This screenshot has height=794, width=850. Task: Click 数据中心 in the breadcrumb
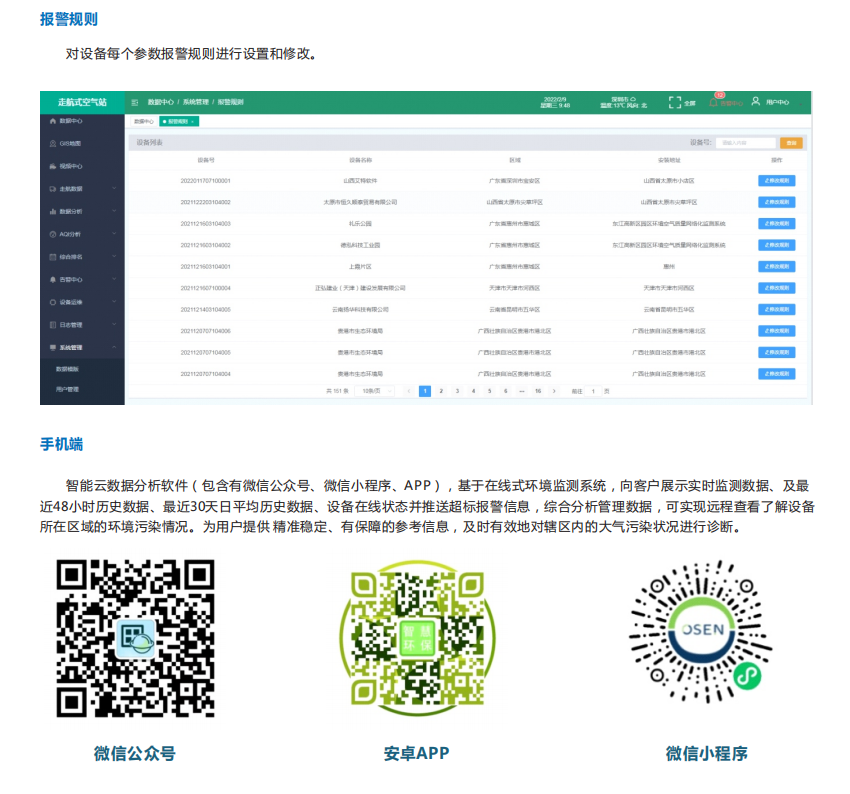point(161,102)
